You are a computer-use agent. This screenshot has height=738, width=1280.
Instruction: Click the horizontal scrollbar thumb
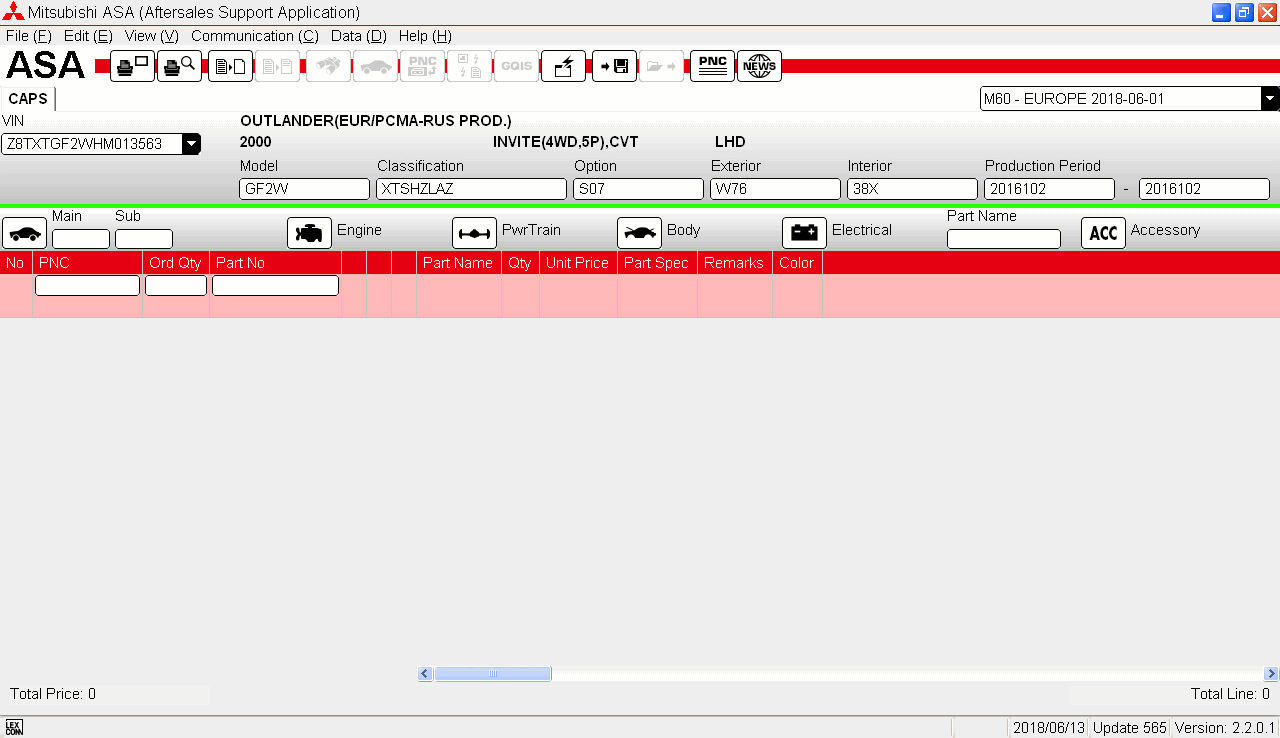[492, 674]
